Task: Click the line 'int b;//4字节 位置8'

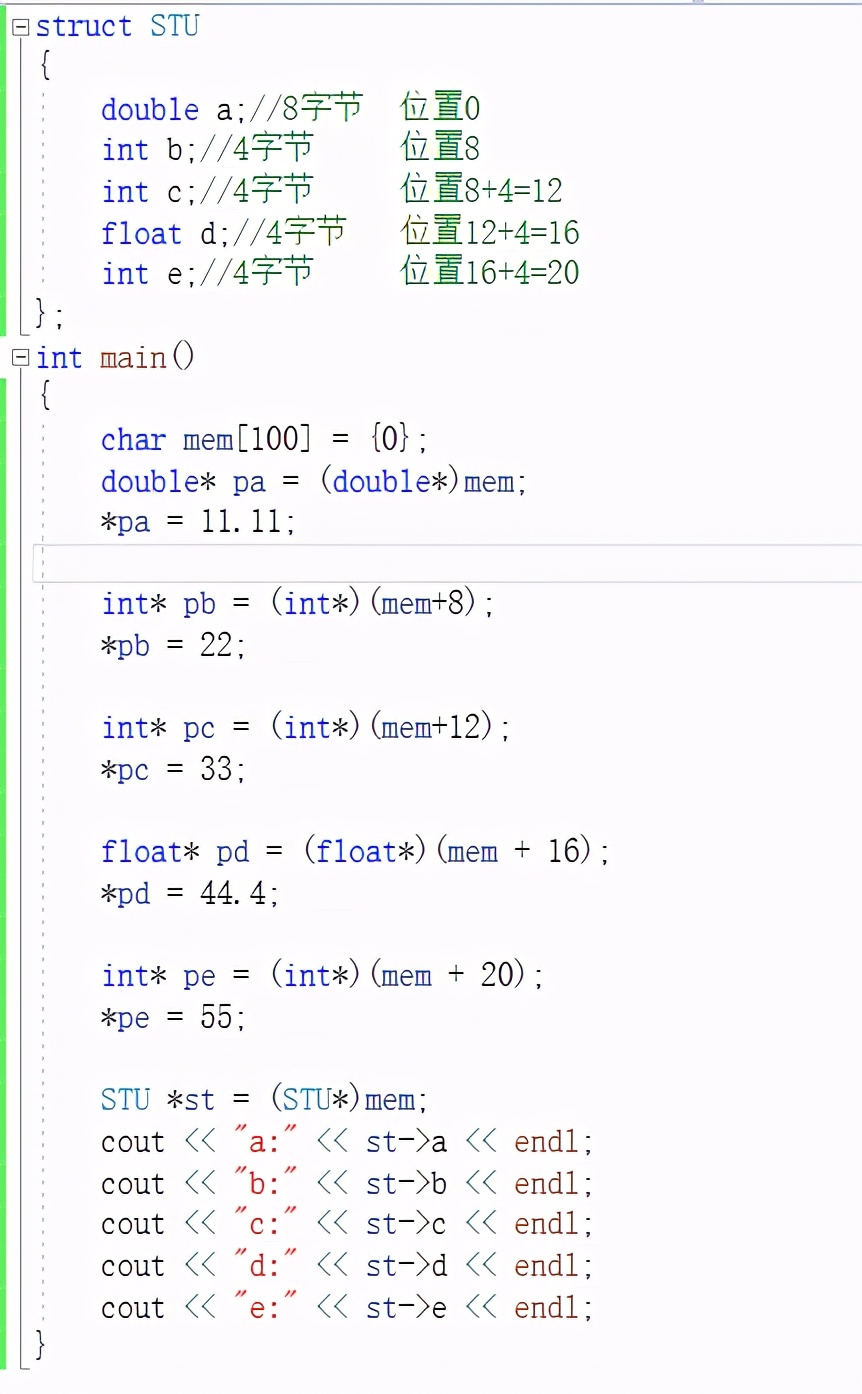Action: (x=291, y=149)
